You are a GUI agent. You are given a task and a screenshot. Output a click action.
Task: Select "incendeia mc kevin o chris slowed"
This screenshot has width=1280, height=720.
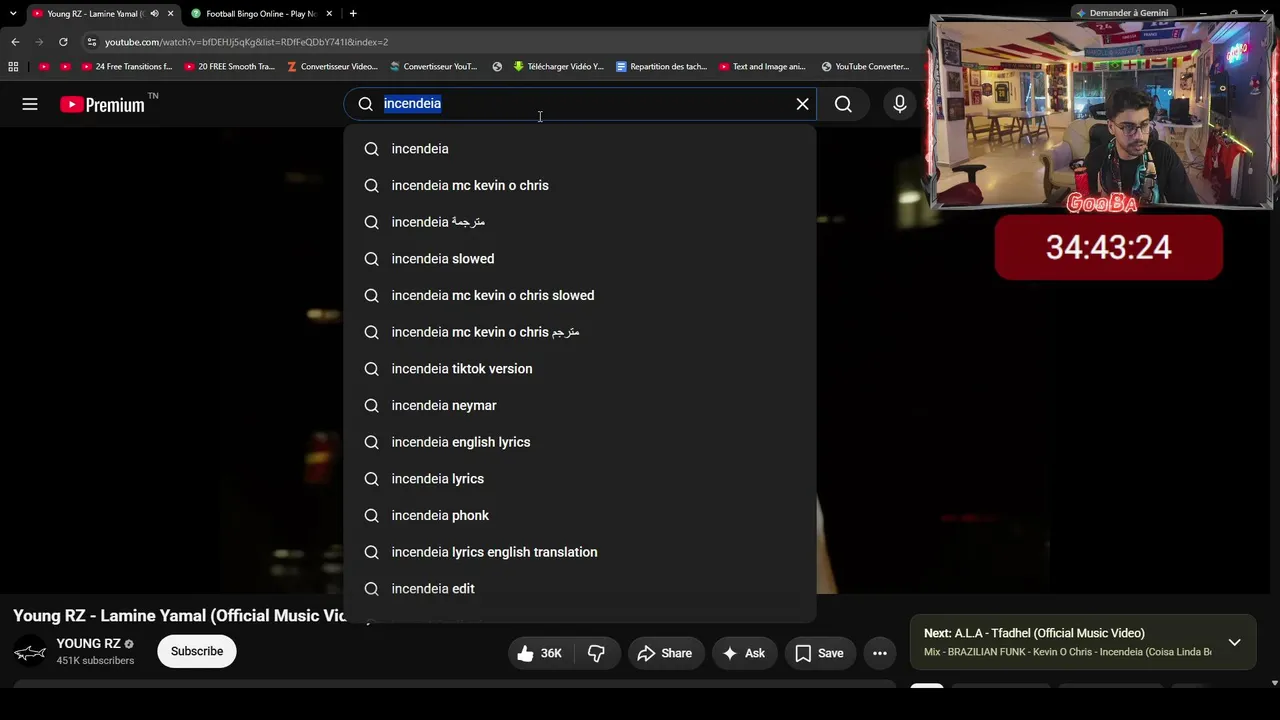pos(580,296)
